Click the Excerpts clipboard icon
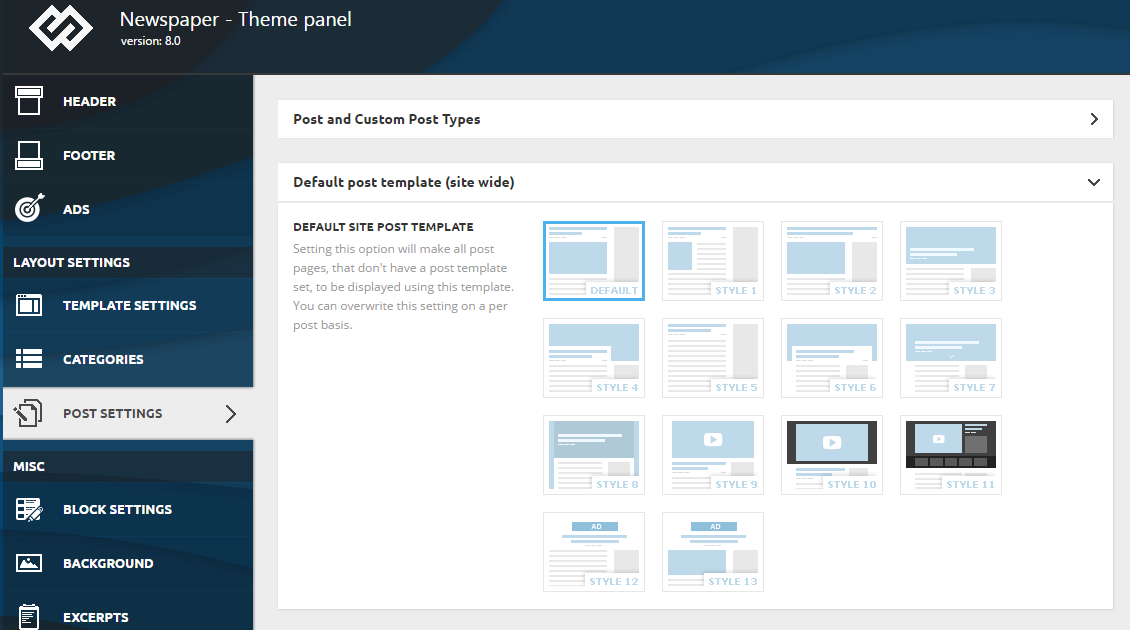This screenshot has width=1130, height=630. point(29,617)
